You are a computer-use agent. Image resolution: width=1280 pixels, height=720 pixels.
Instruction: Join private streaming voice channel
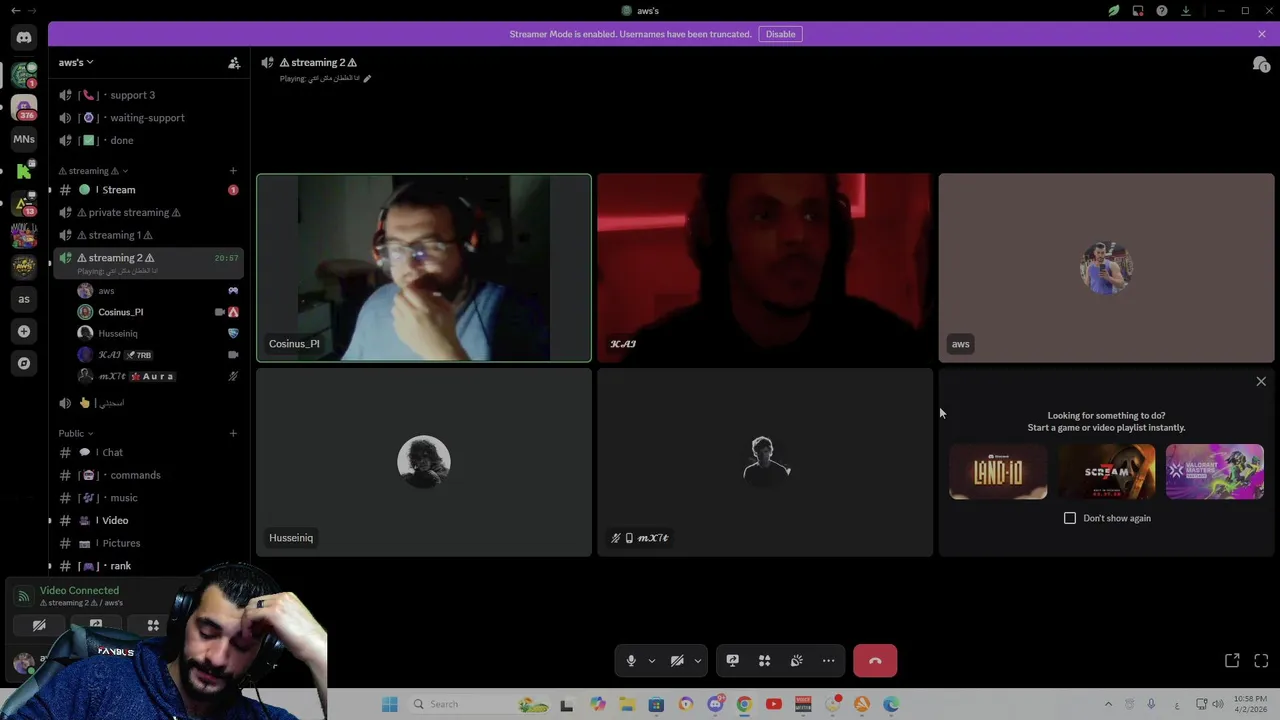click(149, 212)
